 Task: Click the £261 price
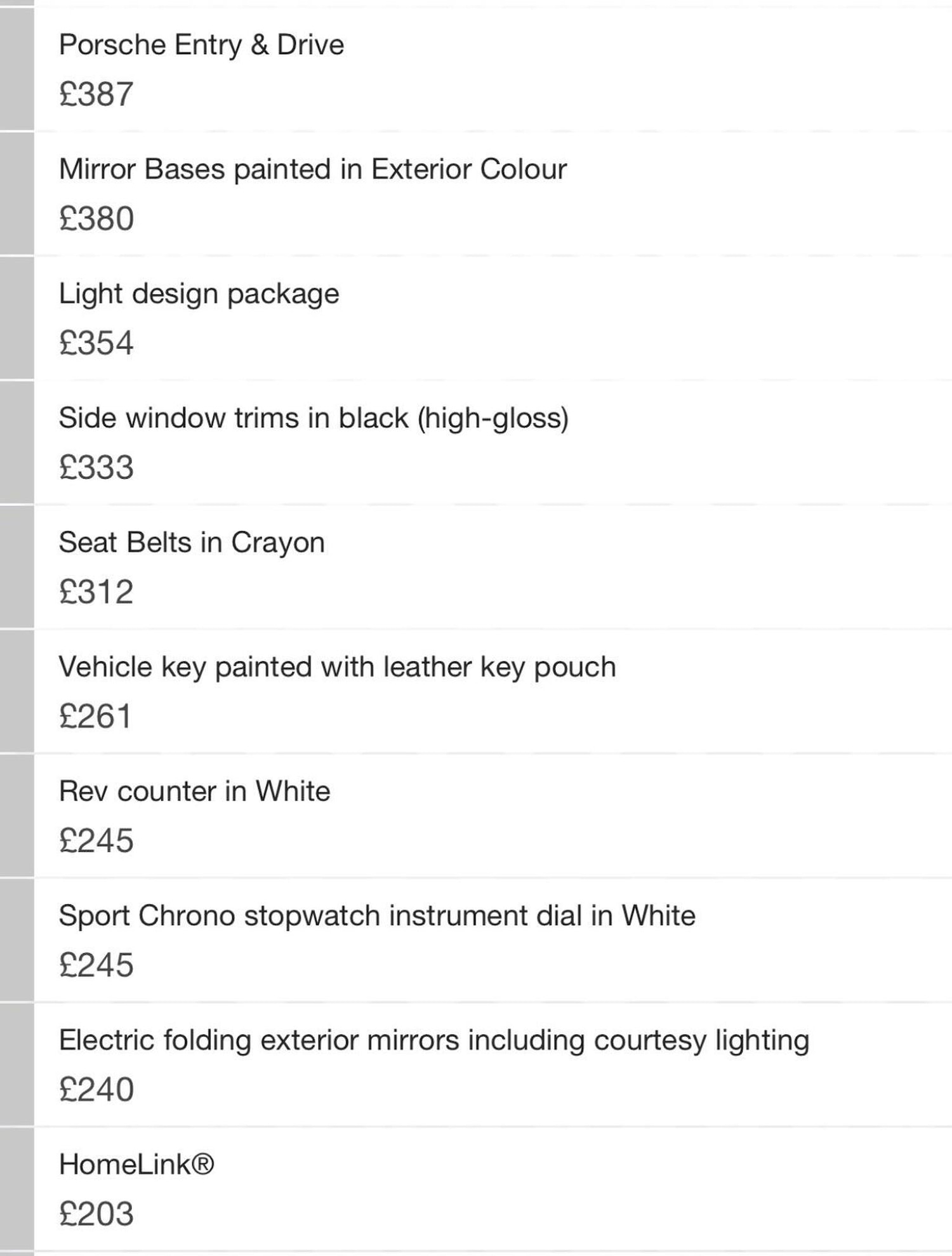(x=95, y=716)
